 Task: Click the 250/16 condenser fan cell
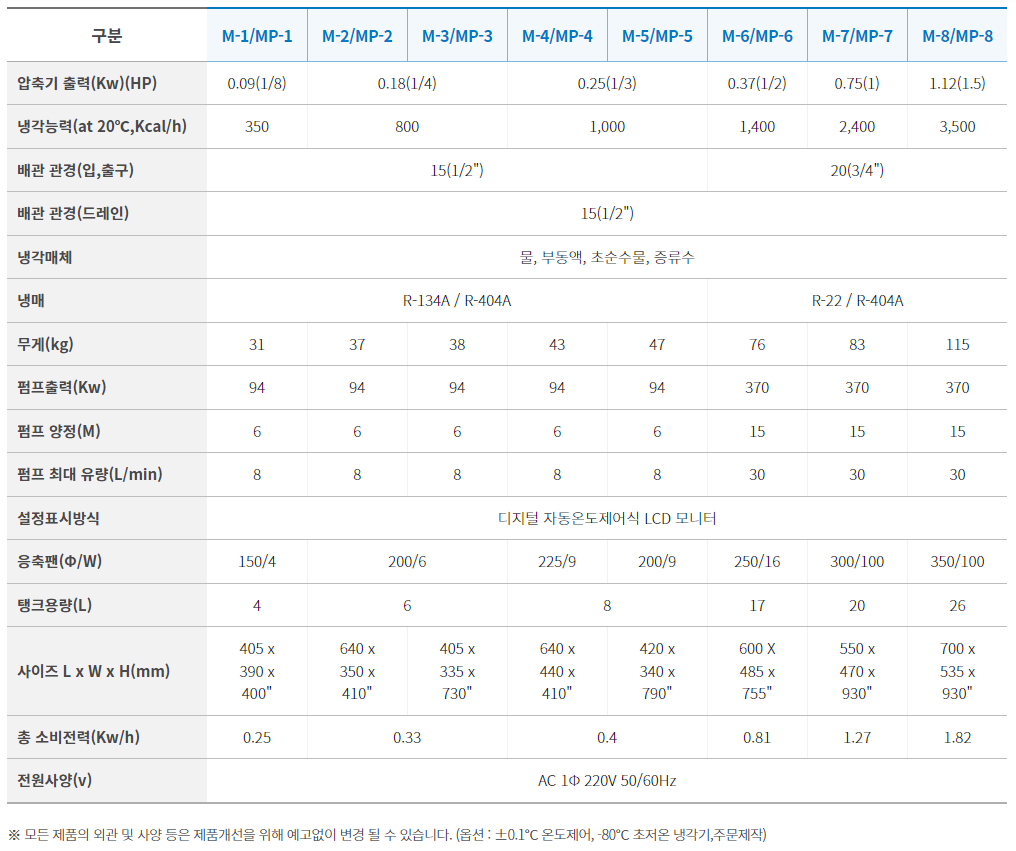point(757,561)
